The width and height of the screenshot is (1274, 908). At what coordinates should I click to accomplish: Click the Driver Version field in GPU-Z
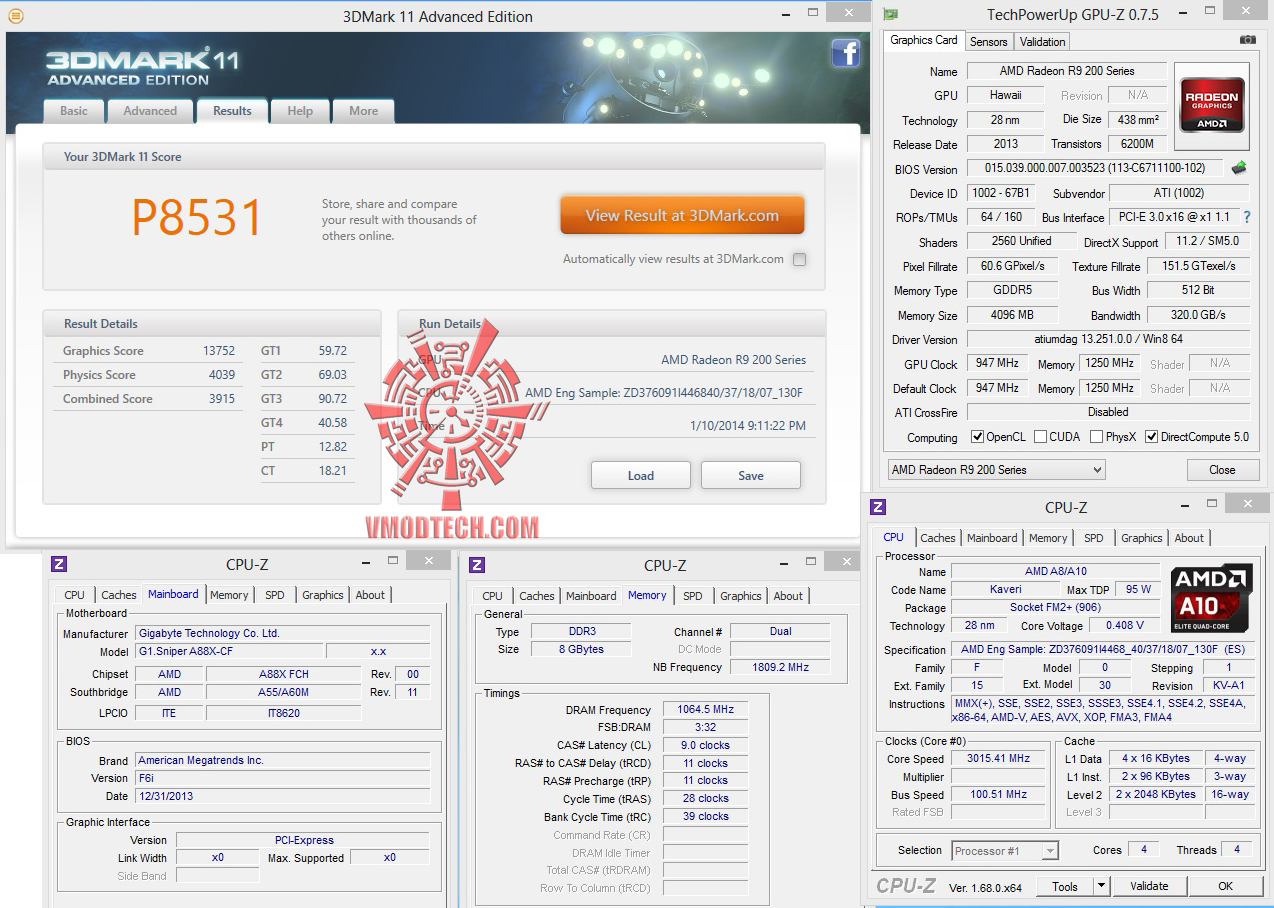coord(1109,340)
